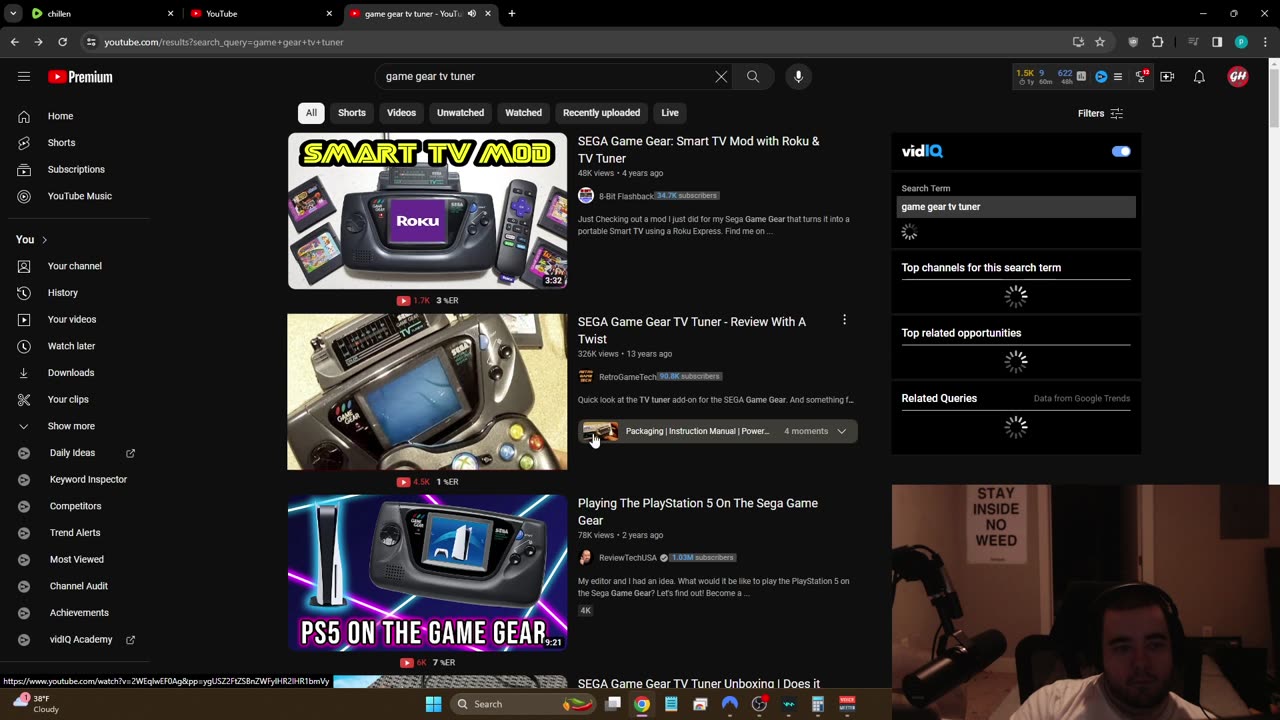The image size is (1280, 720).
Task: Open Smart TV Mod video thumbnail
Action: coord(427,211)
